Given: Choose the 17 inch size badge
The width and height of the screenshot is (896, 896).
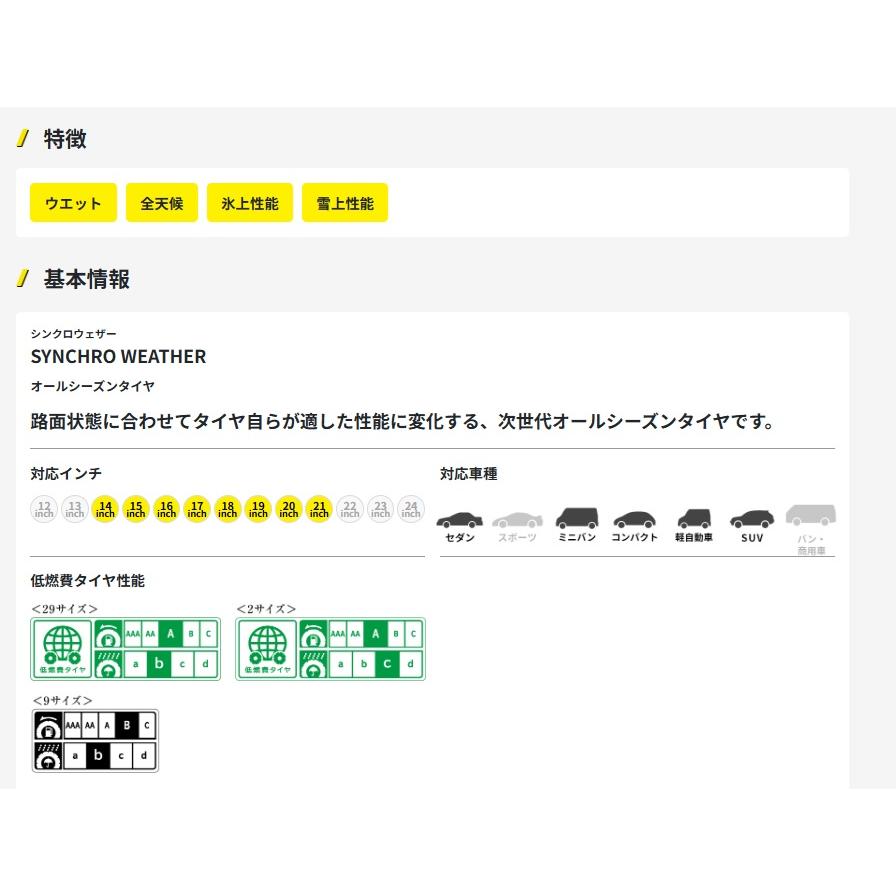Looking at the screenshot, I should pos(197,509).
